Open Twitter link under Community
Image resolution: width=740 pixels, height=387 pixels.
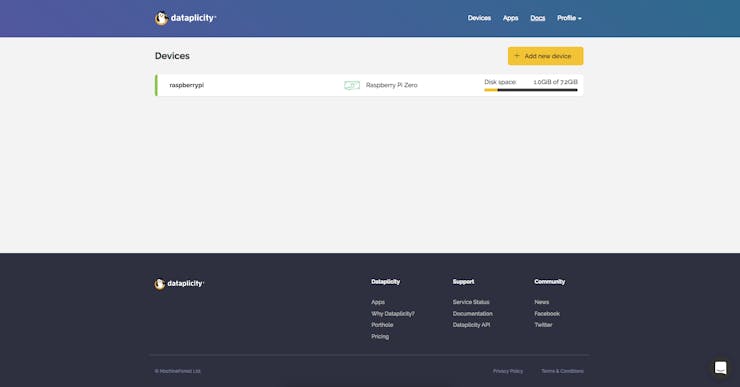543,325
